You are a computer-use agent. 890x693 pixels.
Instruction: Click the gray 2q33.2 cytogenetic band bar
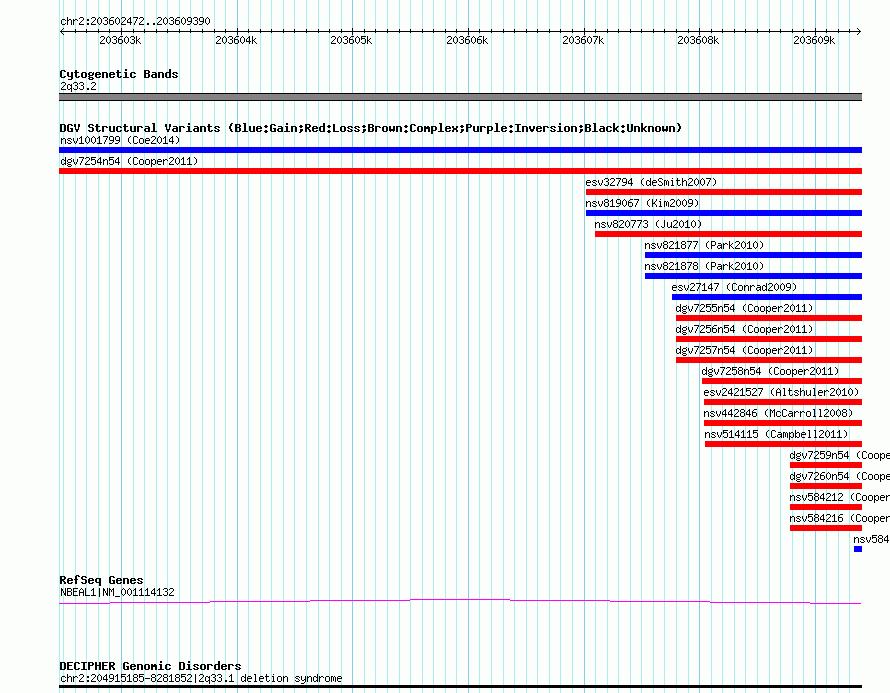point(460,97)
